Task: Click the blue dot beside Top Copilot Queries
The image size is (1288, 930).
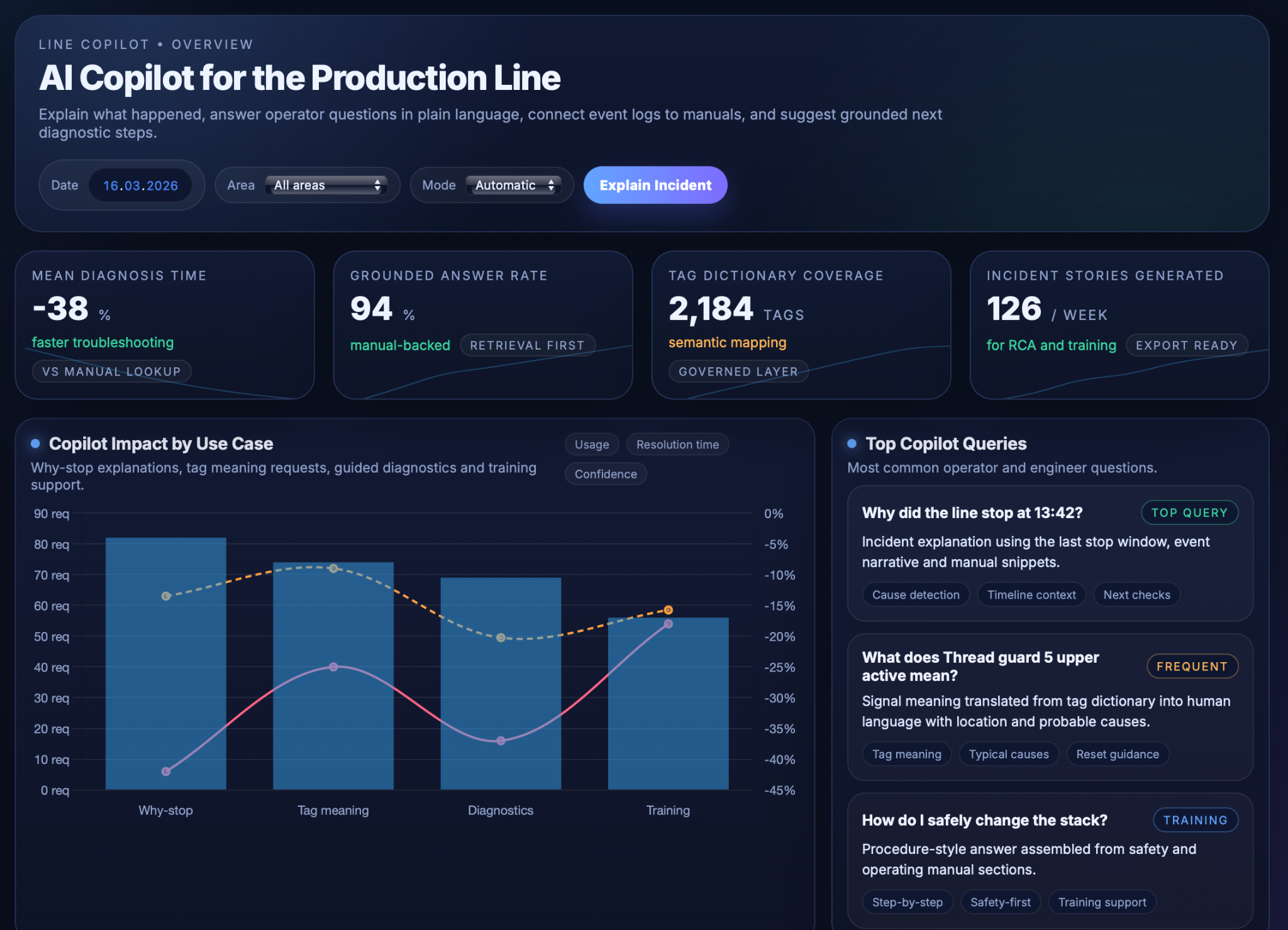Action: click(x=852, y=444)
